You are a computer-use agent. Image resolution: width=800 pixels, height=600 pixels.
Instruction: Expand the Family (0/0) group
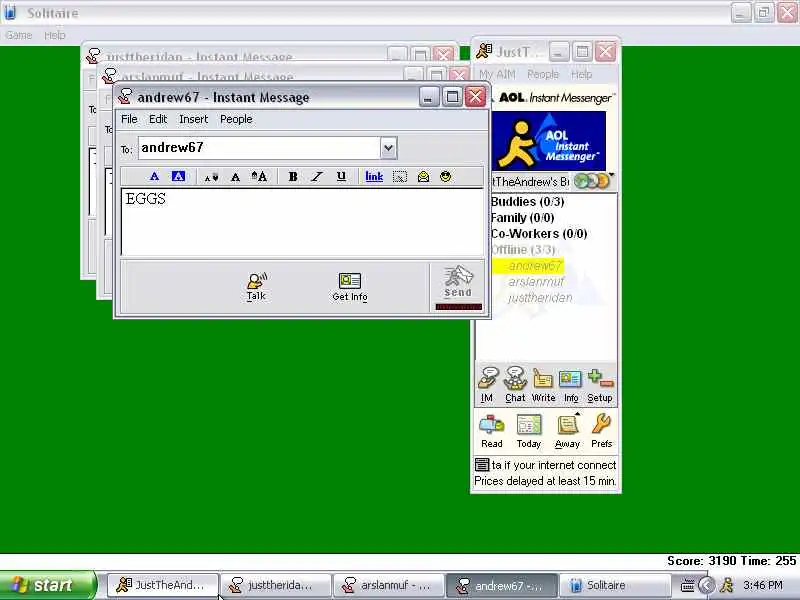click(x=522, y=218)
